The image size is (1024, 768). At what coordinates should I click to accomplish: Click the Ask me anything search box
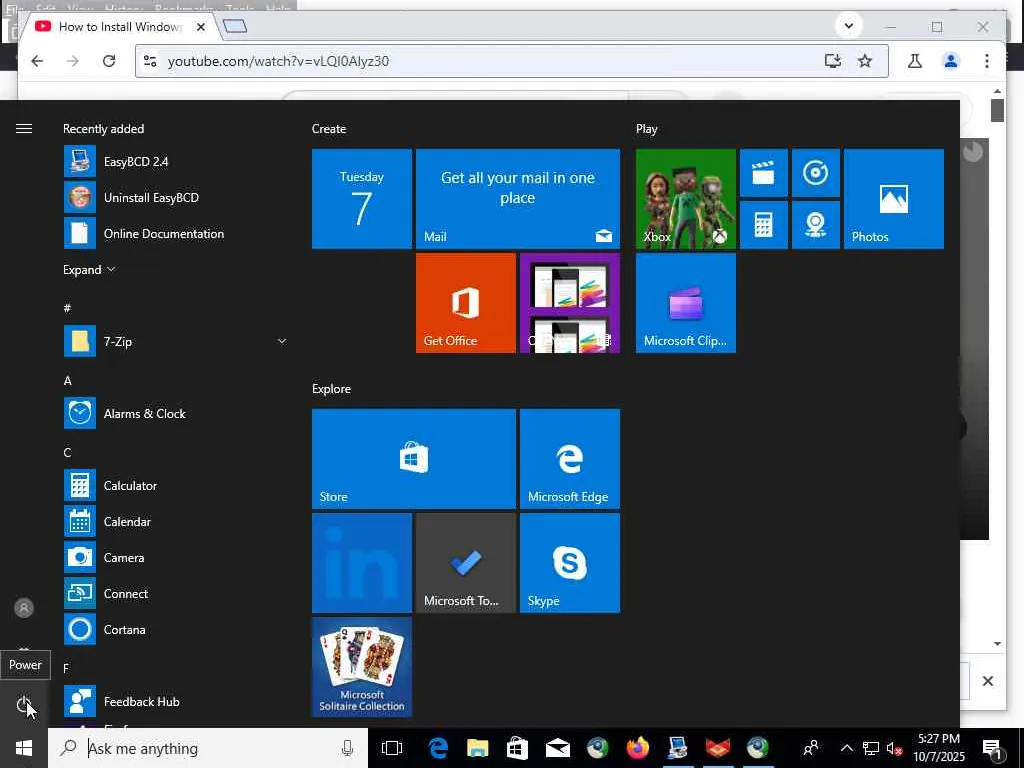click(208, 748)
